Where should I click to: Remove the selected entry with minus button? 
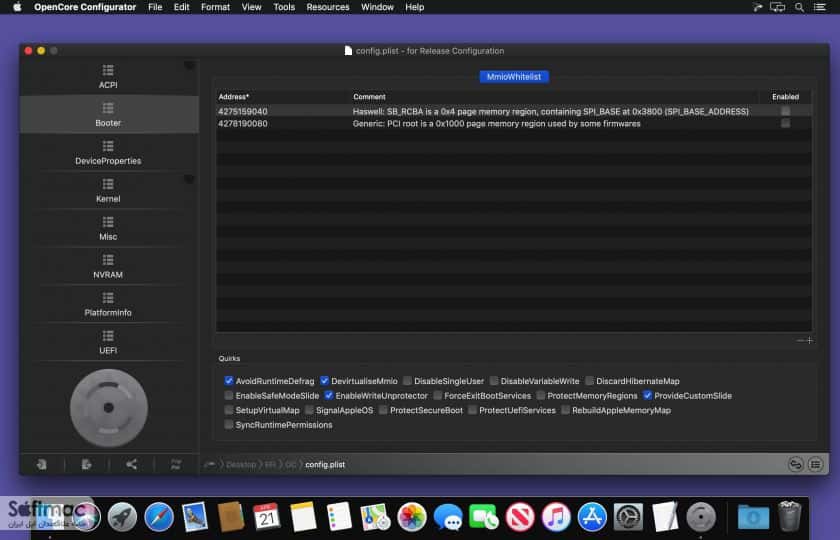click(x=801, y=340)
